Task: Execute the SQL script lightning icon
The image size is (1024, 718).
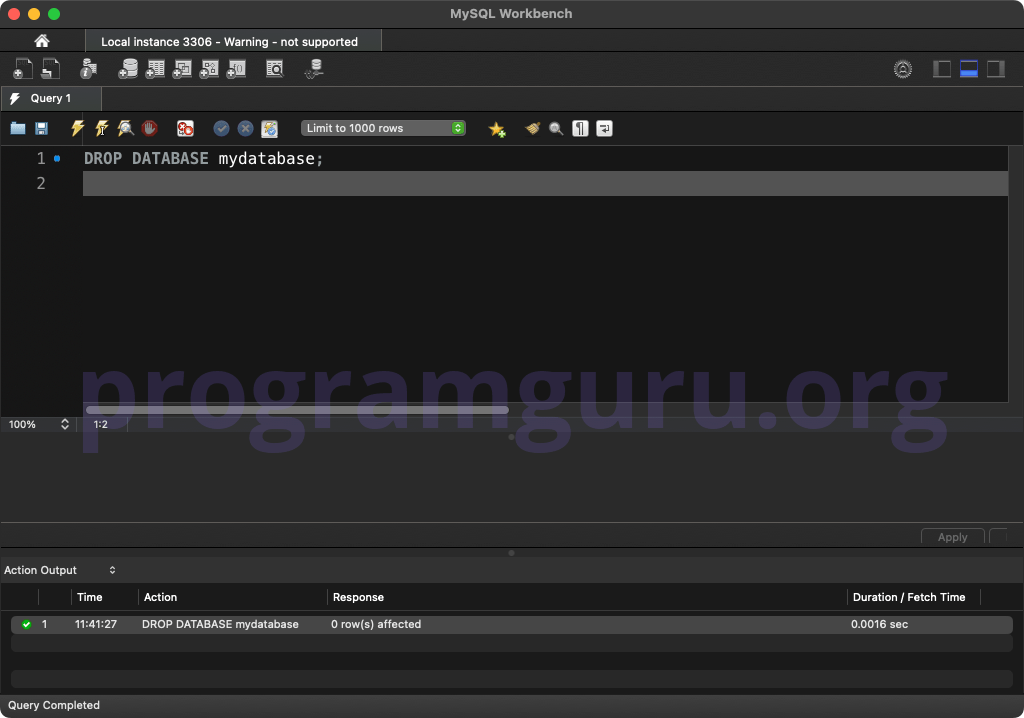Action: [x=77, y=128]
